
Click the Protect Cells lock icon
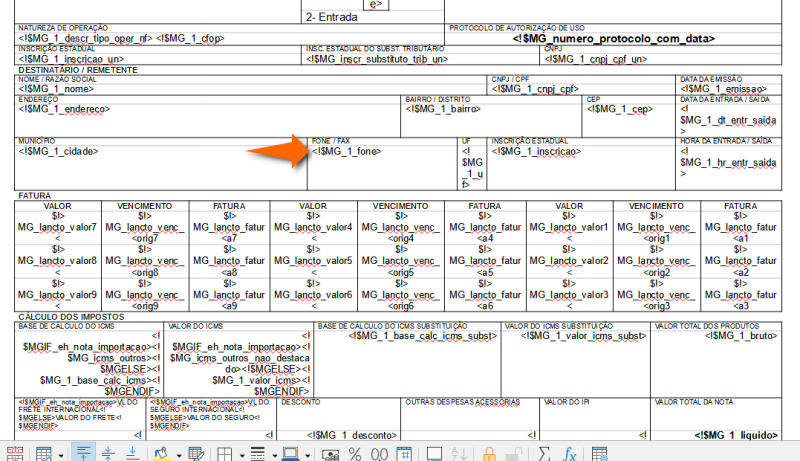(489, 453)
